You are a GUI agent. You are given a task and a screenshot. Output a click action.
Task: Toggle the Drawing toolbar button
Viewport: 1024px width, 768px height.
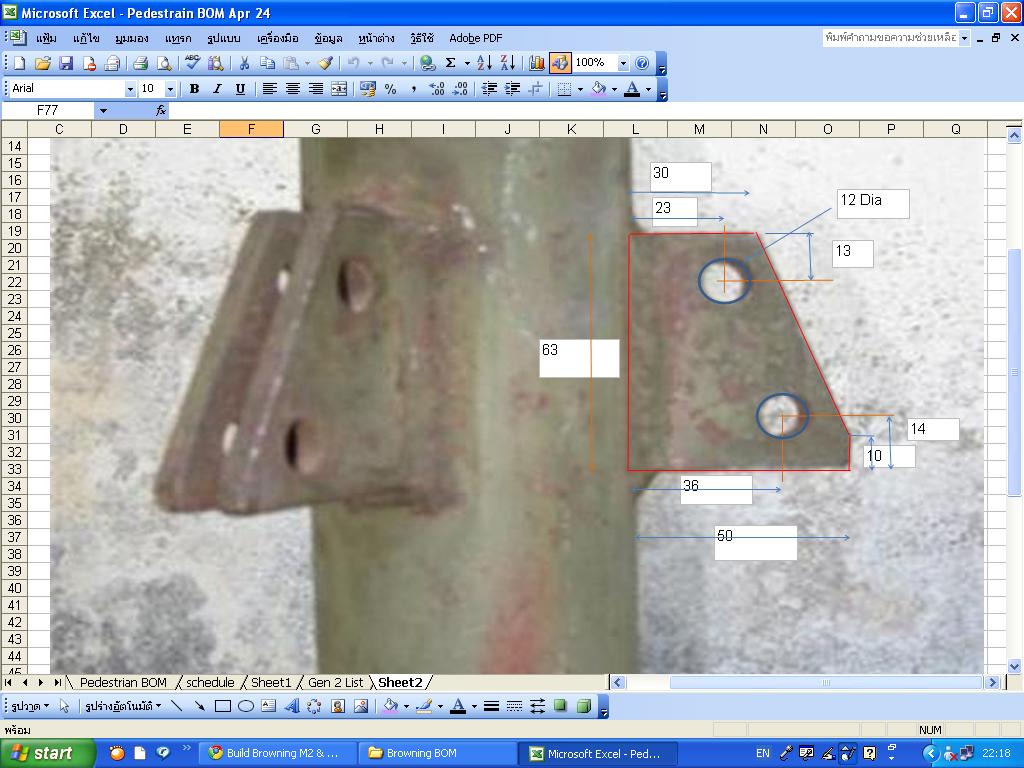560,63
